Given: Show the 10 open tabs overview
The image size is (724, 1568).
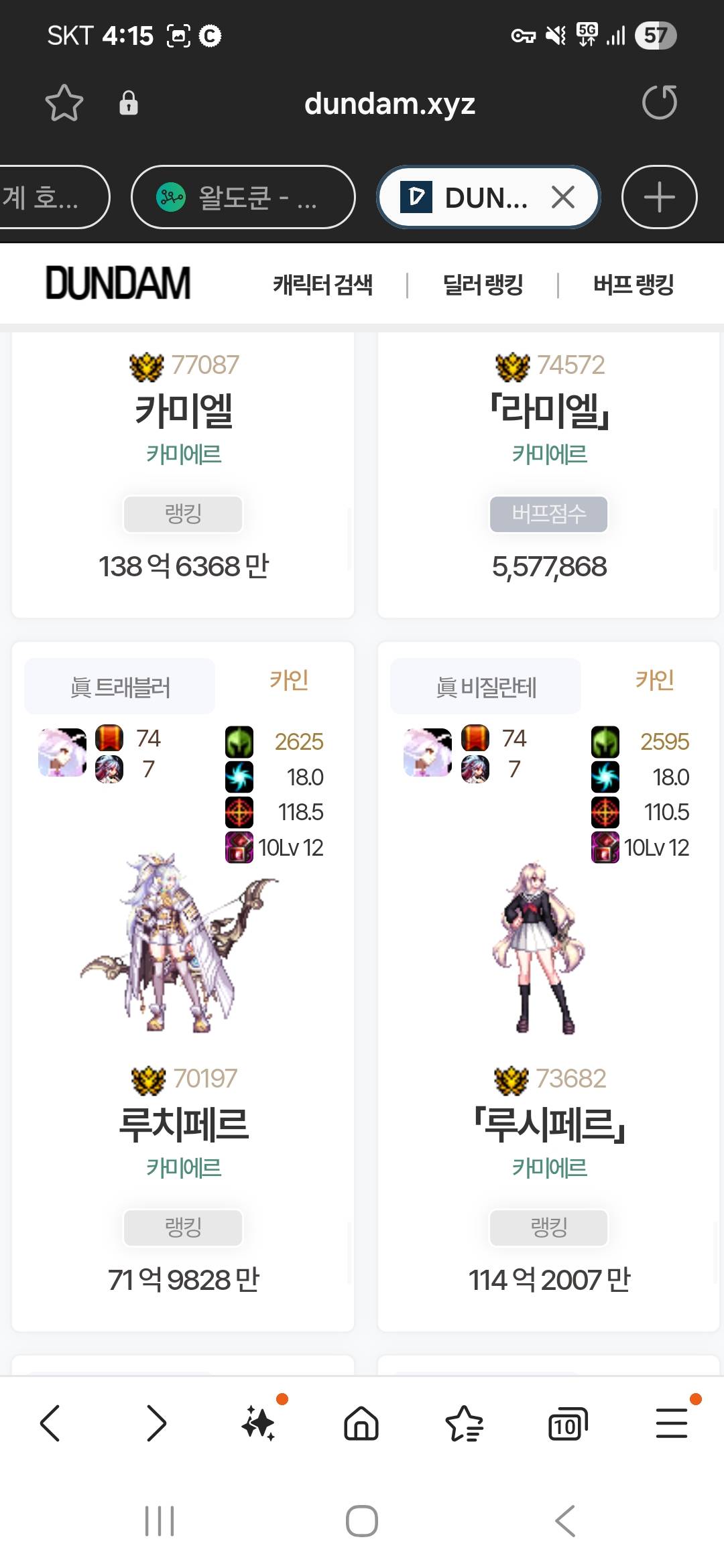Looking at the screenshot, I should pyautogui.click(x=567, y=1424).
